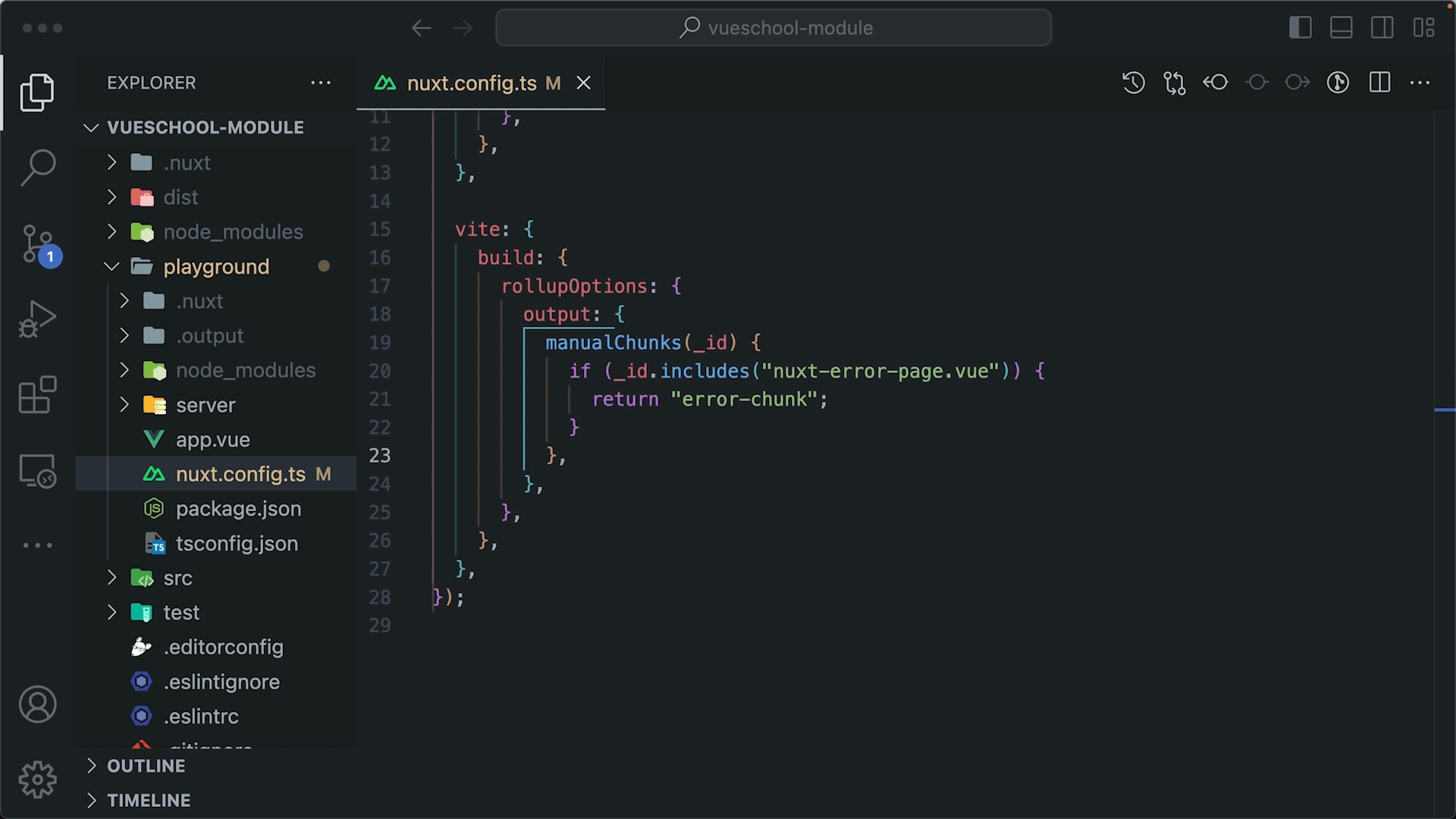Open editor More Actions ellipsis
1456x819 pixels.
click(x=1420, y=83)
